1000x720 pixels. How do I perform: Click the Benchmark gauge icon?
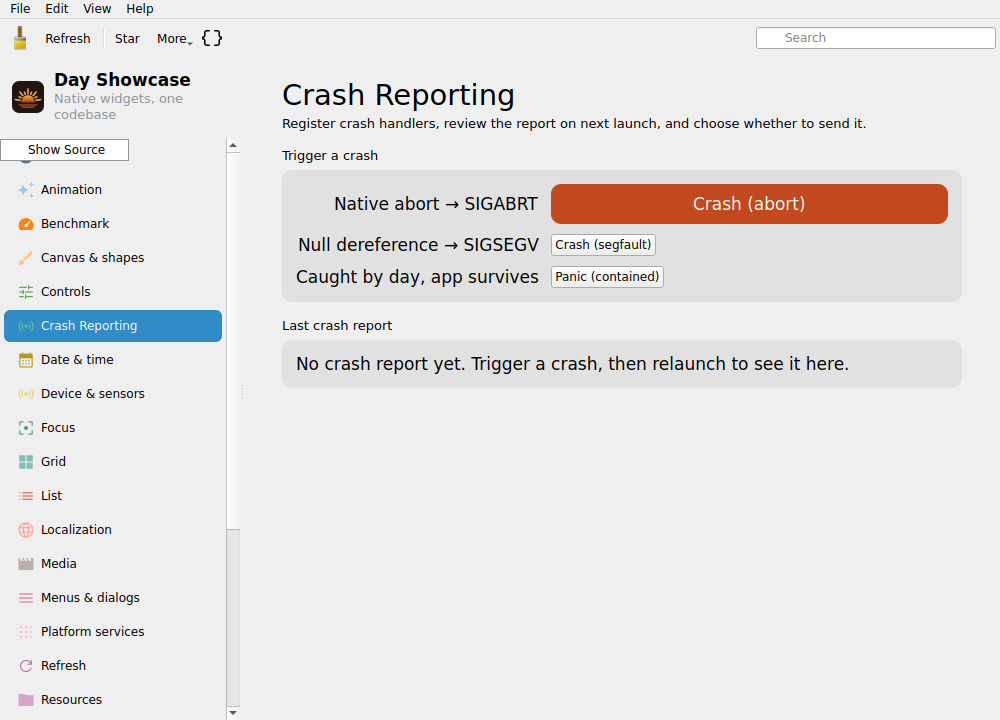pyautogui.click(x=26, y=224)
